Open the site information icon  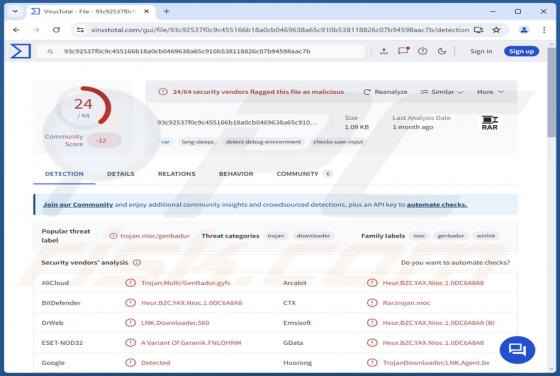click(x=80, y=30)
